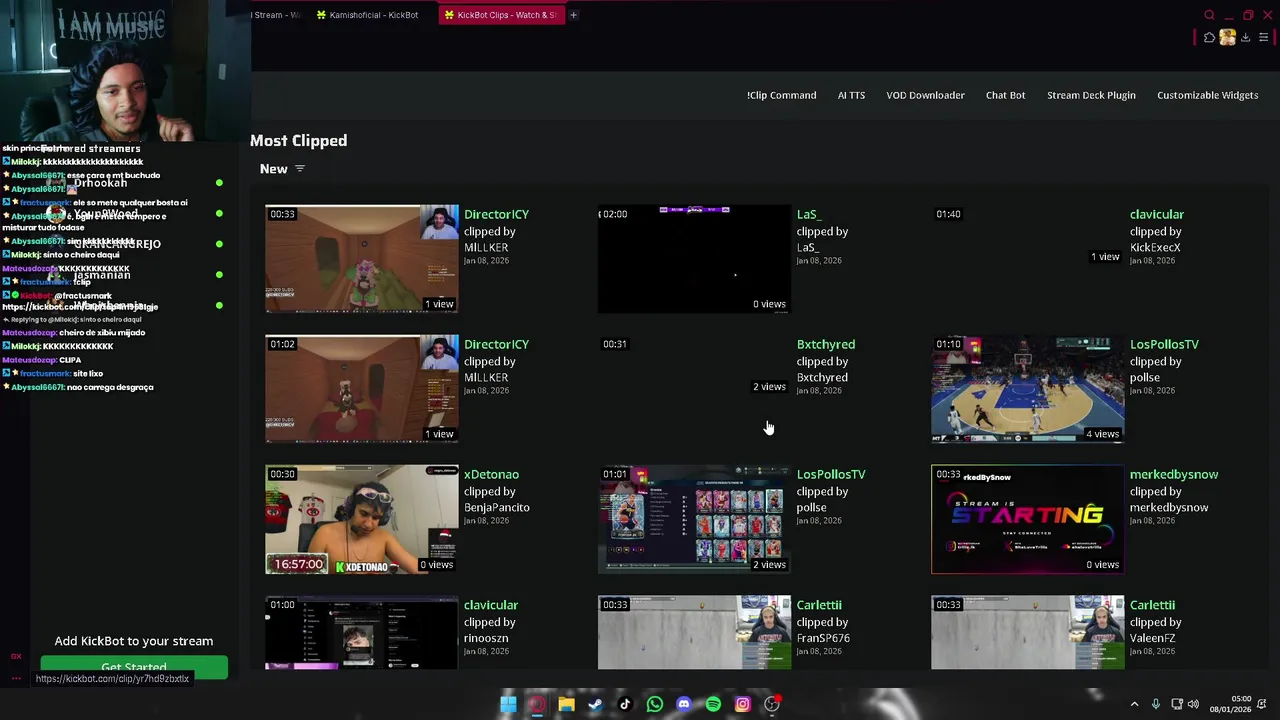Open the browser extensions cube icon
The height and width of the screenshot is (720, 1280).
pos(1209,38)
